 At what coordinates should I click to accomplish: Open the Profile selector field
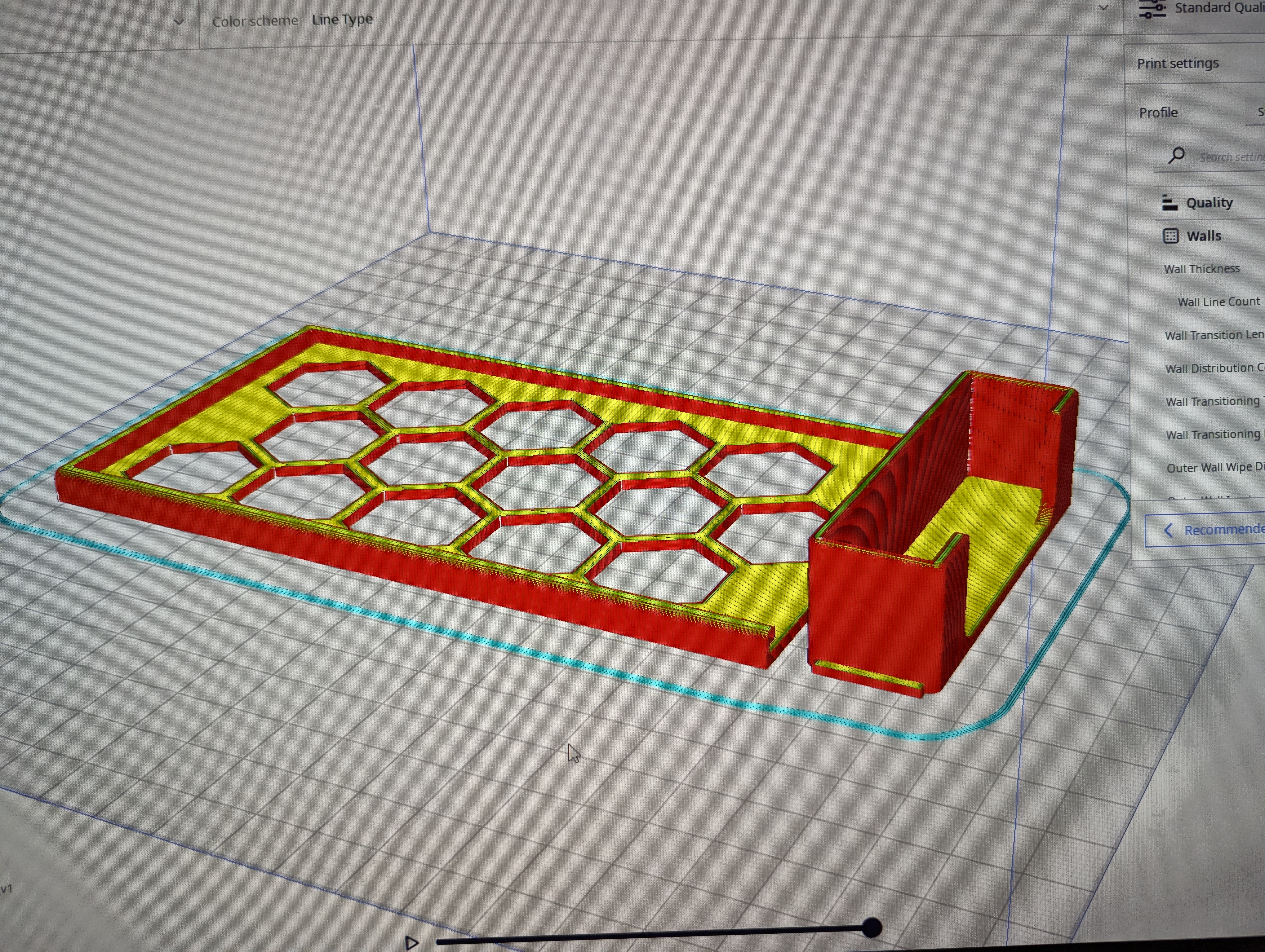(1256, 112)
